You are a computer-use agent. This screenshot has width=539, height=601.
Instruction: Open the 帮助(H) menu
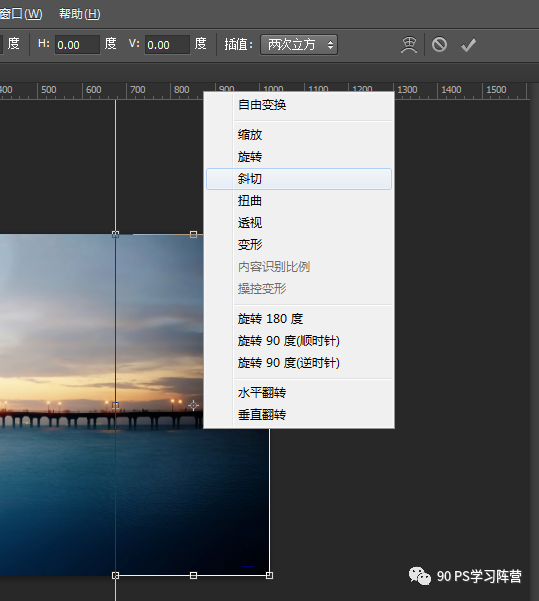[79, 14]
